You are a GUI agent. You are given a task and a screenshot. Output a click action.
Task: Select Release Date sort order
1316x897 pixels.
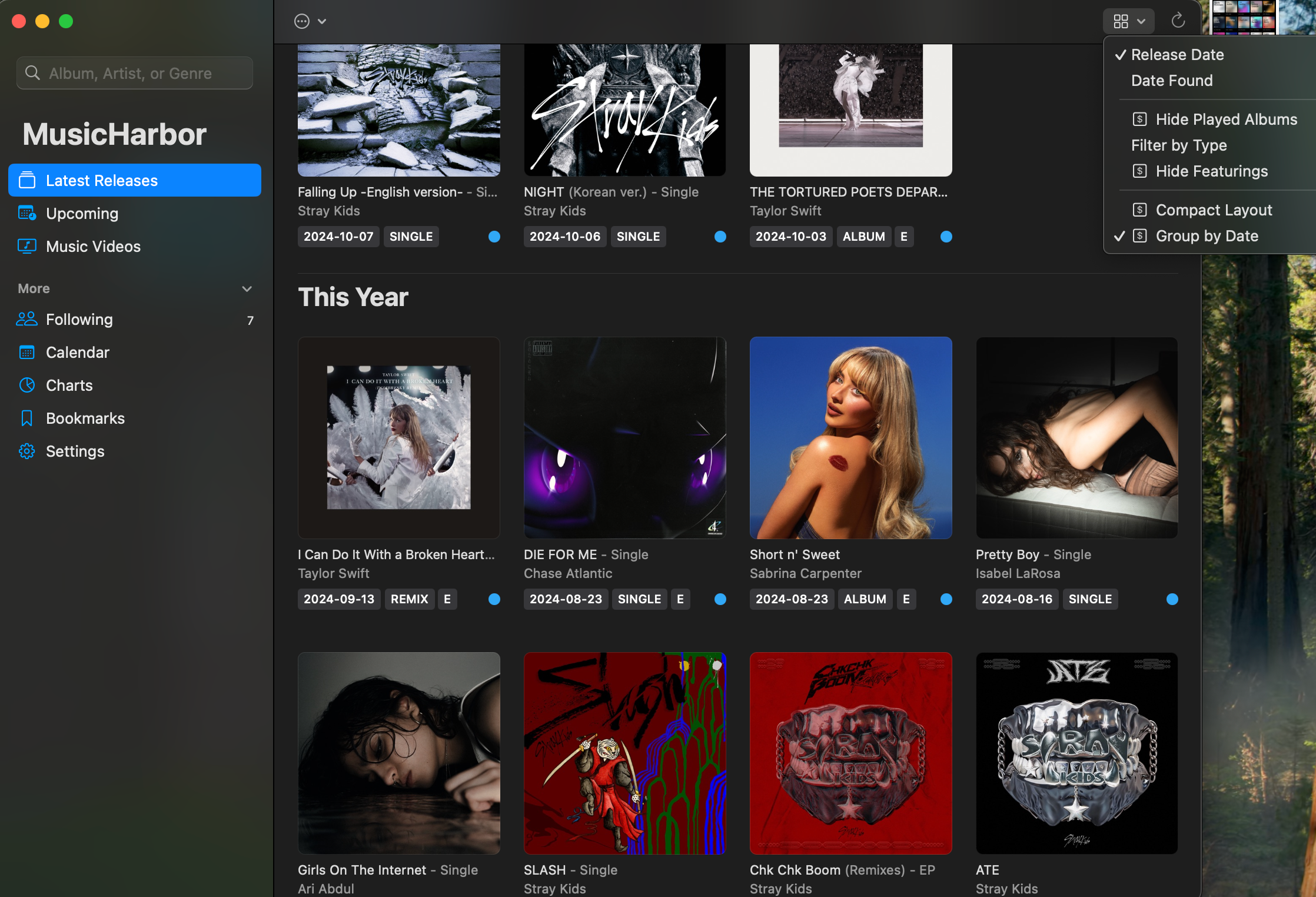pyautogui.click(x=1177, y=54)
